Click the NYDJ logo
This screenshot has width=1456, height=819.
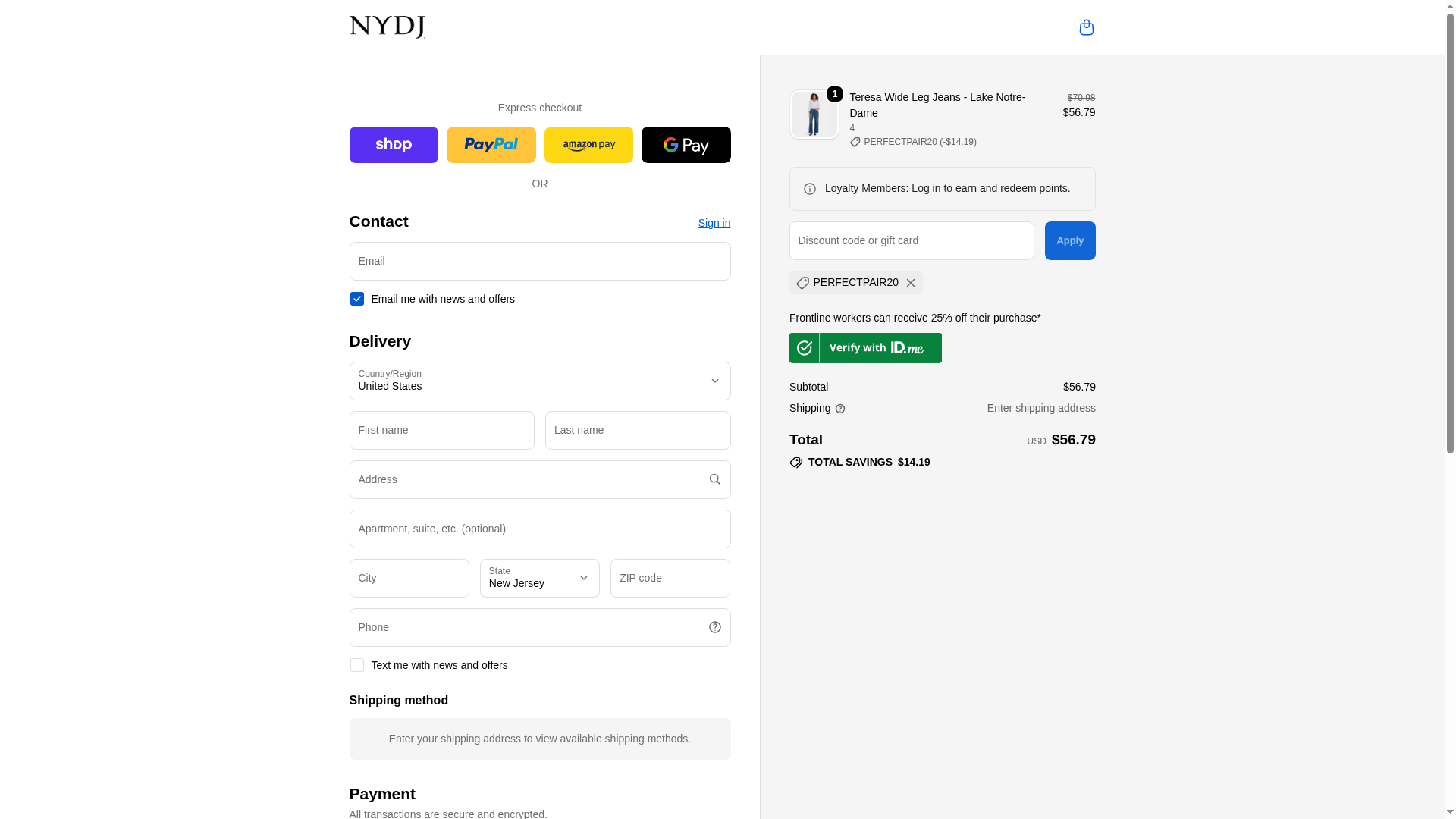(x=387, y=27)
